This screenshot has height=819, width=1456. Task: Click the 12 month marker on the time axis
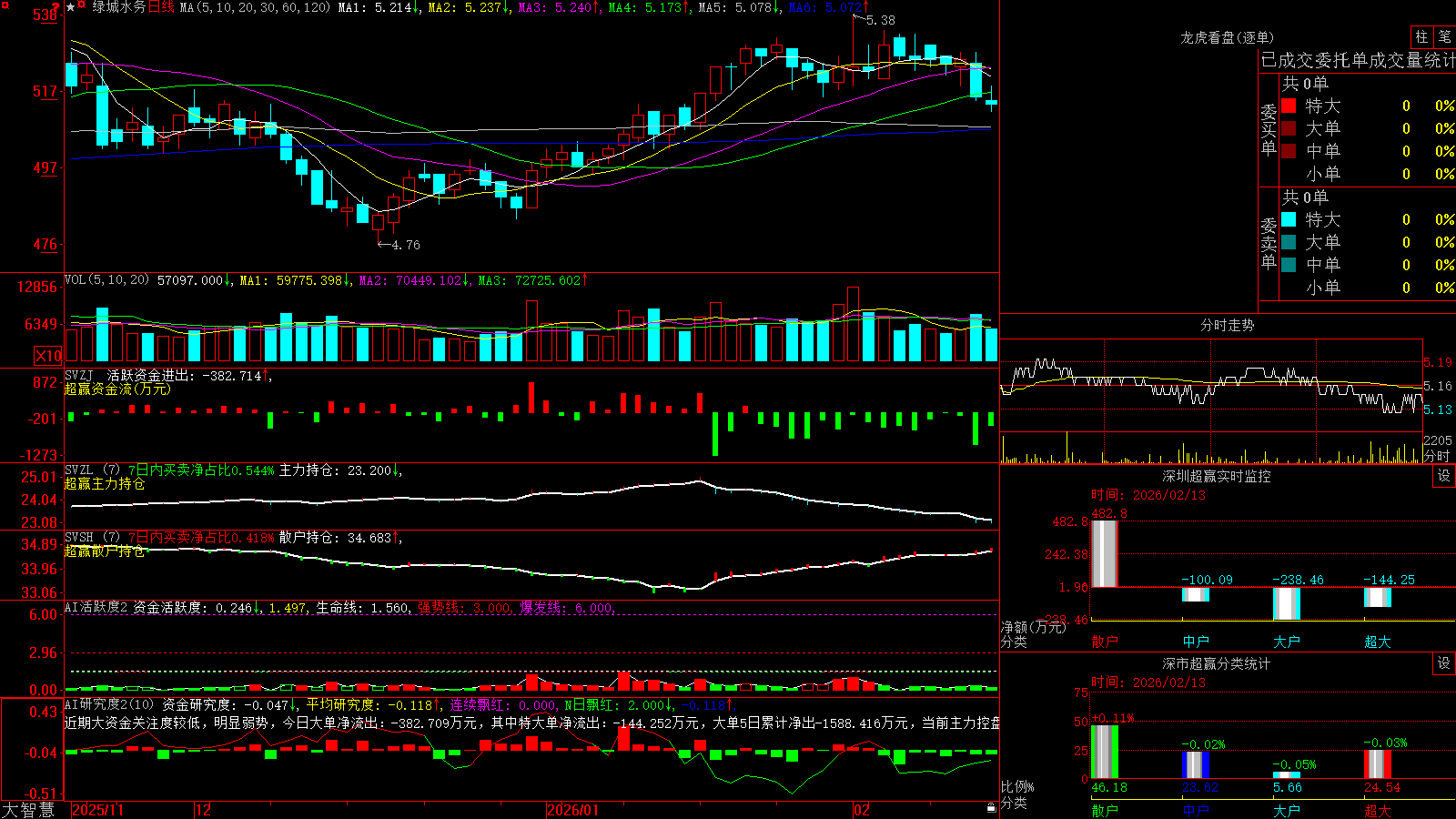click(204, 810)
